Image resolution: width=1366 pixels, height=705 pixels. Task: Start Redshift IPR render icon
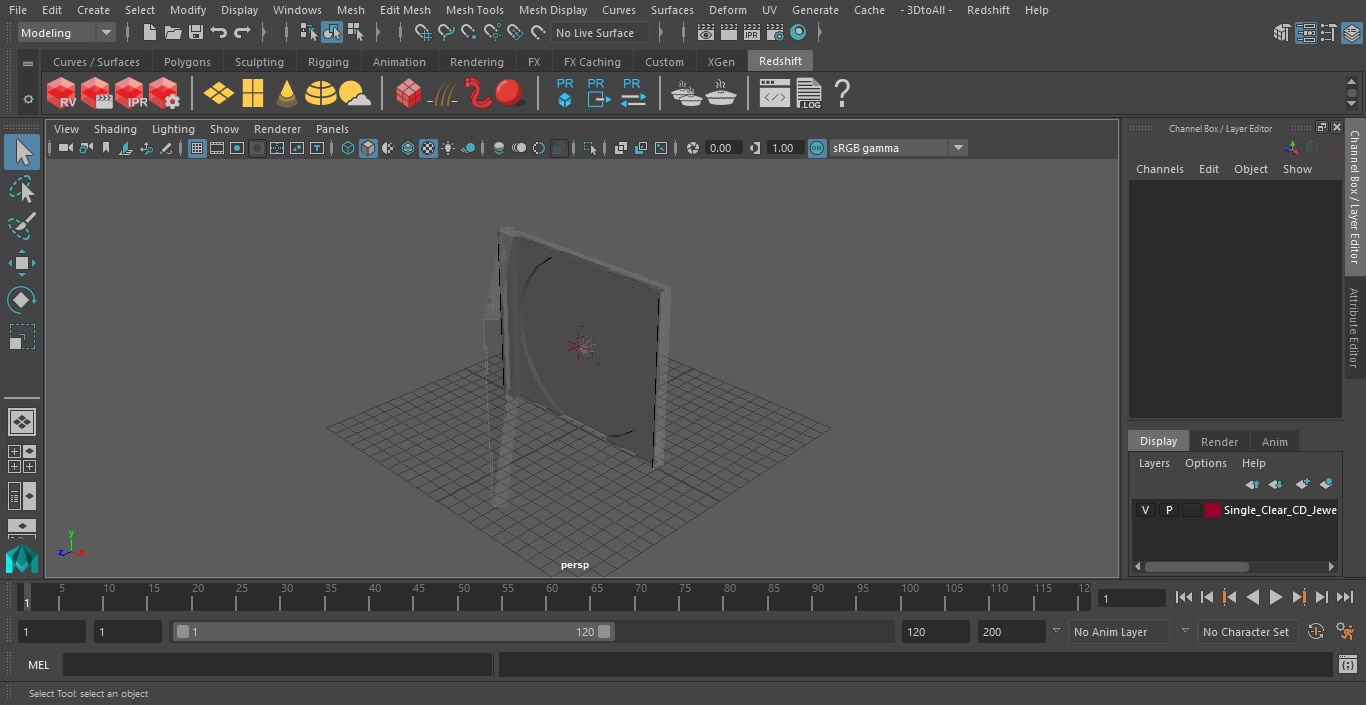[x=130, y=94]
